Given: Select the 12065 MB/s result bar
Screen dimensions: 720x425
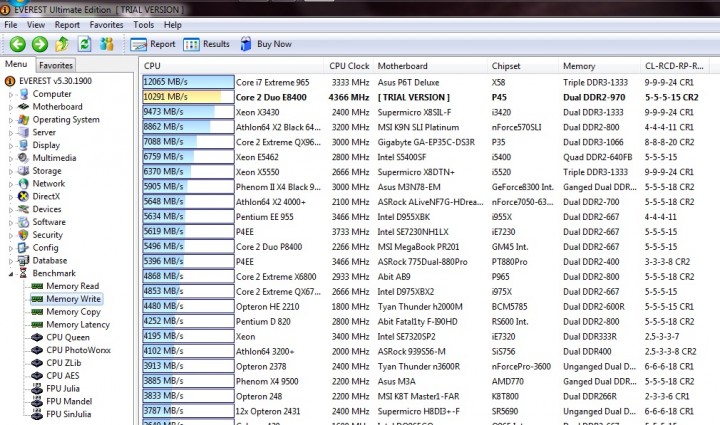Looking at the screenshot, I should [x=188, y=82].
